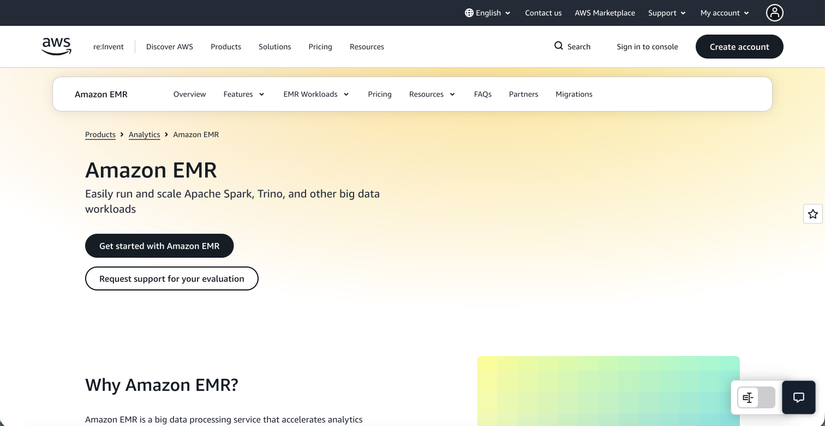Follow the Products breadcrumb link
This screenshot has height=426, width=825.
pos(100,135)
